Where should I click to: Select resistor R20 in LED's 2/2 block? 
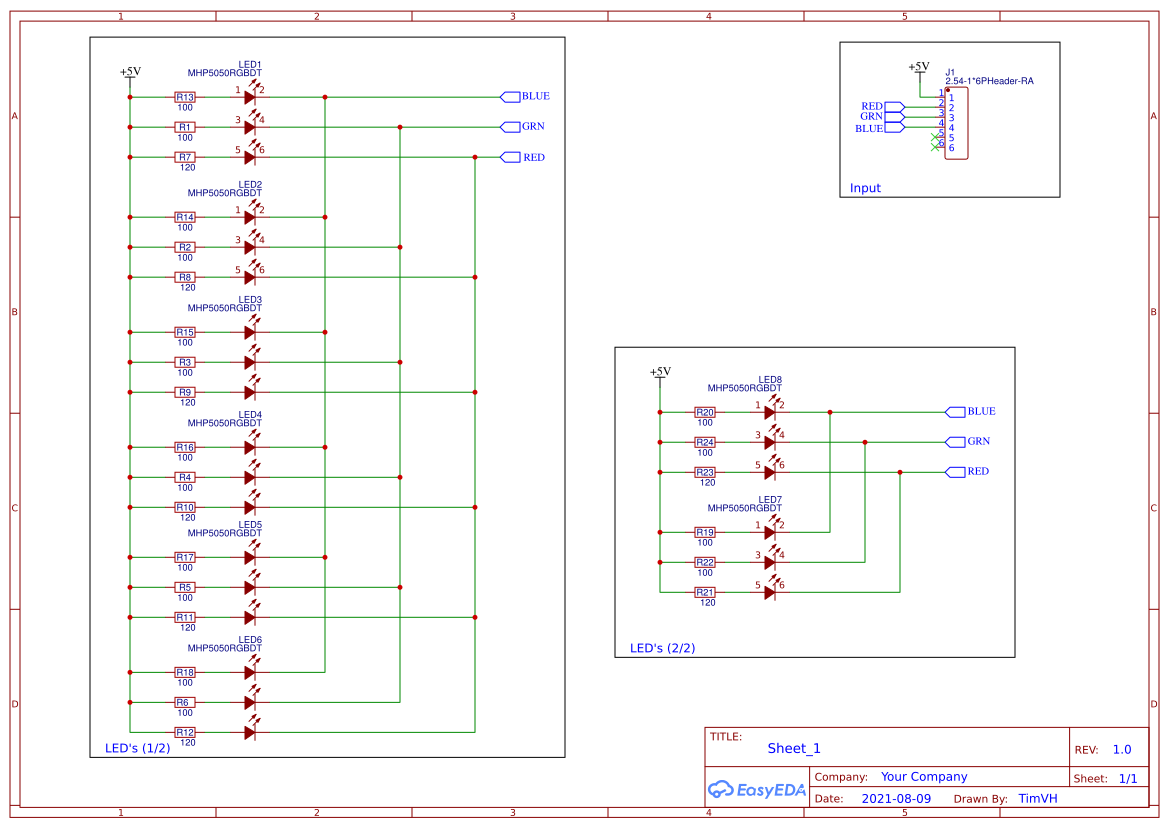pos(705,411)
